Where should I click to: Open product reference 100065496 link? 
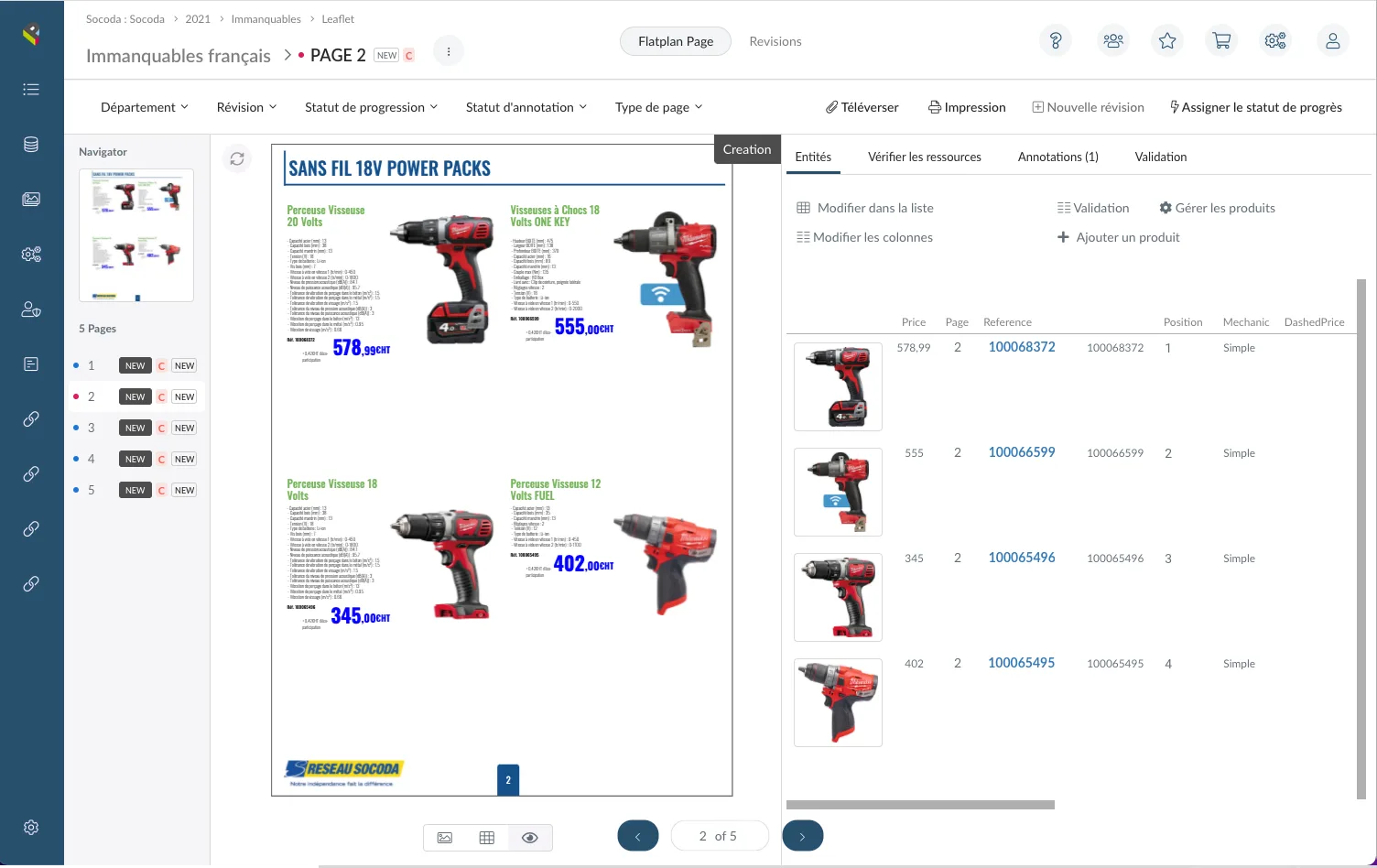[x=1022, y=558]
